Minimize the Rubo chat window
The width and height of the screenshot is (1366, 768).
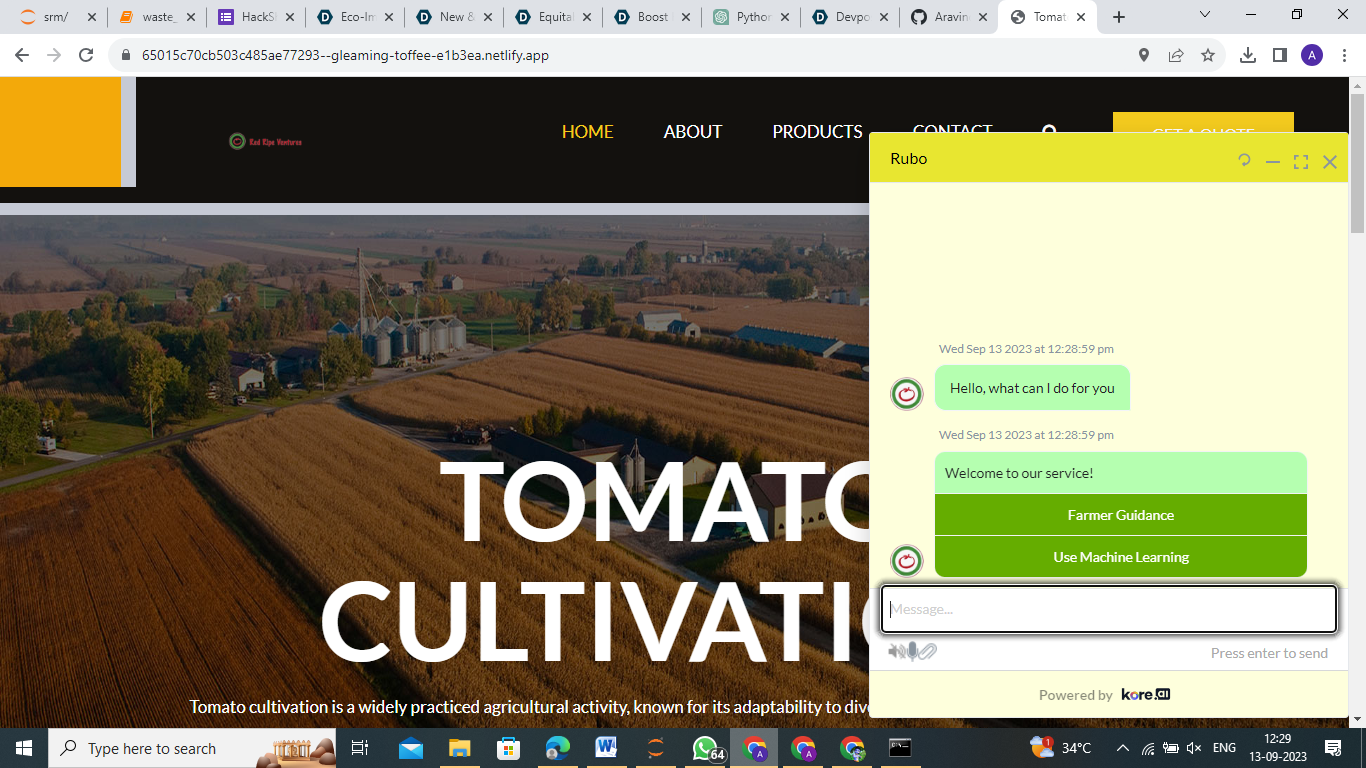1273,161
